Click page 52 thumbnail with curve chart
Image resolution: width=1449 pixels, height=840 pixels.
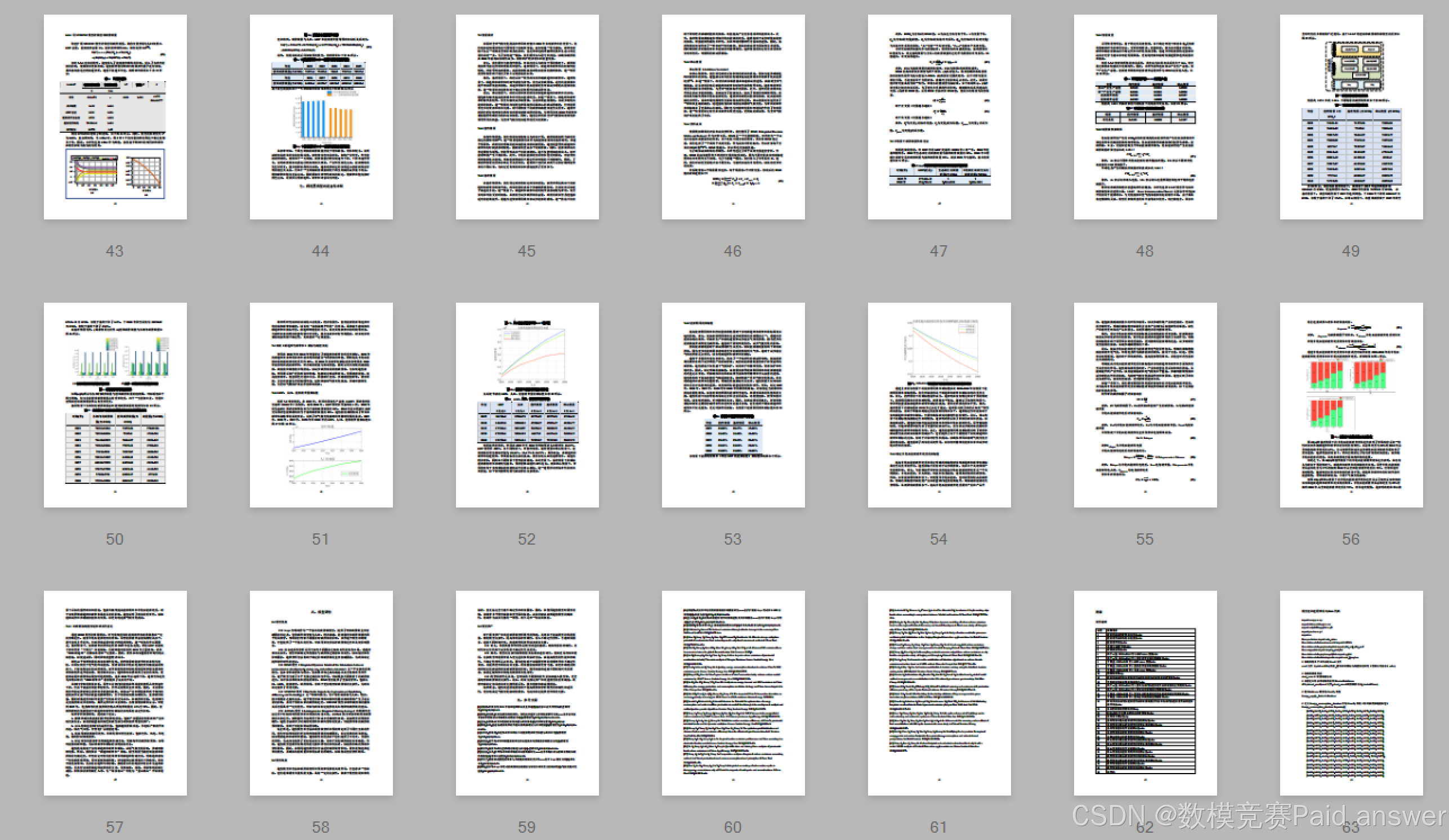point(527,405)
